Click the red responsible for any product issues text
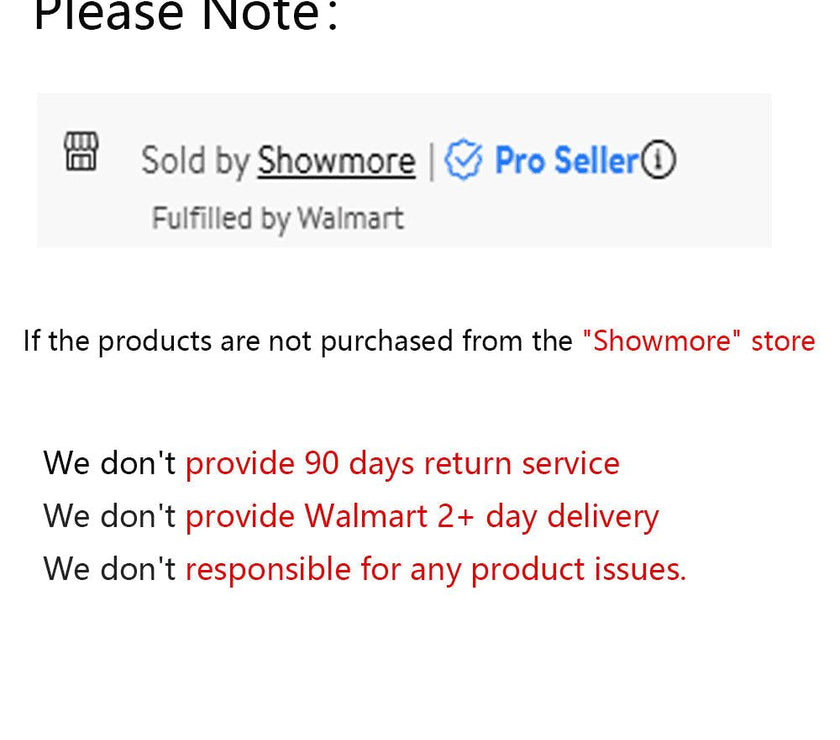This screenshot has height=740, width=840. tap(436, 569)
